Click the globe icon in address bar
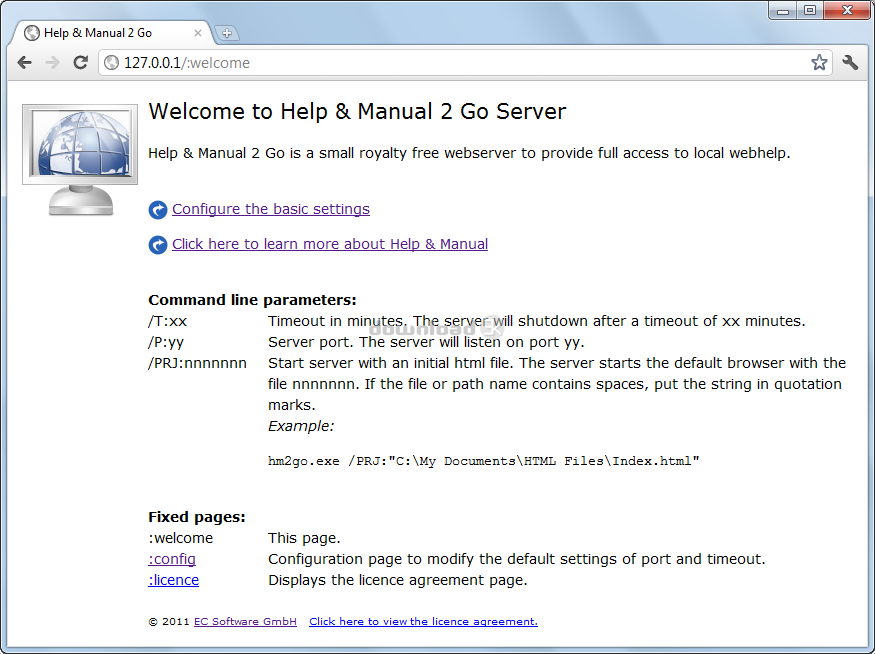 [112, 62]
